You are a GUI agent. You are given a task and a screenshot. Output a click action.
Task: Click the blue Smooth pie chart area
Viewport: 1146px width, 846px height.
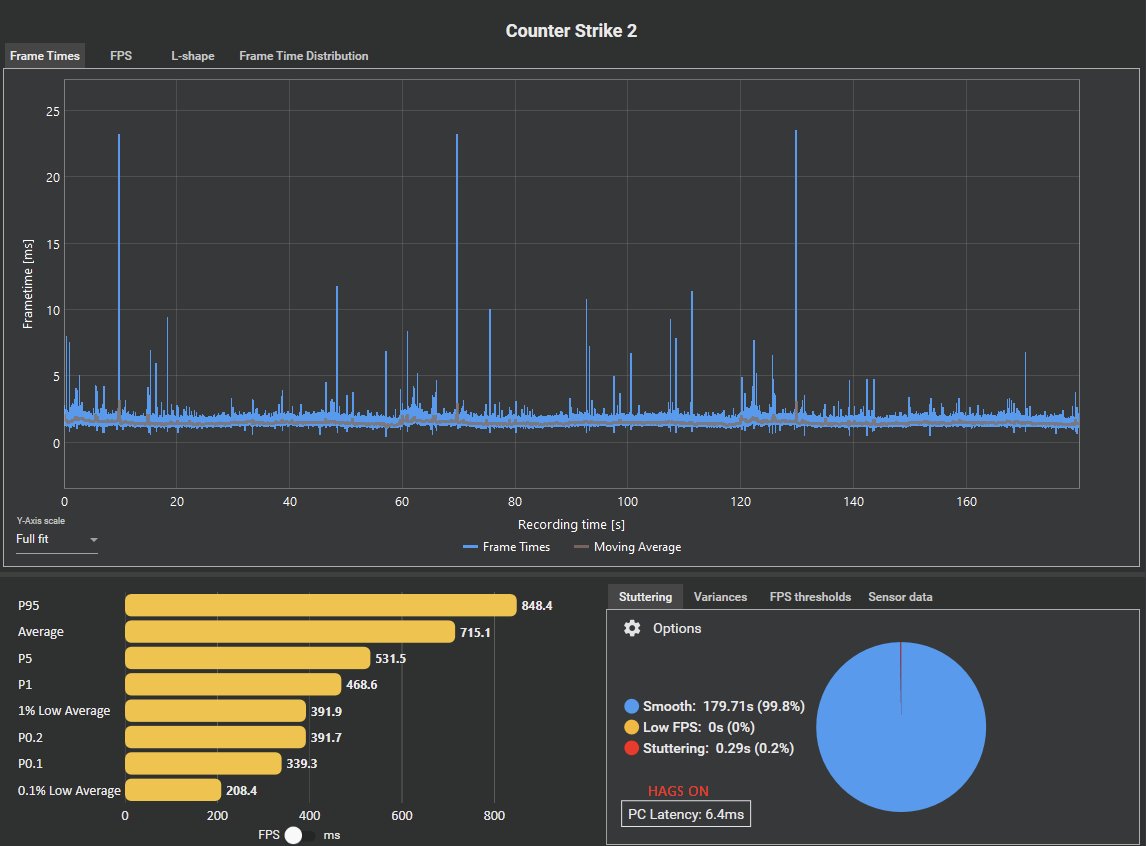900,727
